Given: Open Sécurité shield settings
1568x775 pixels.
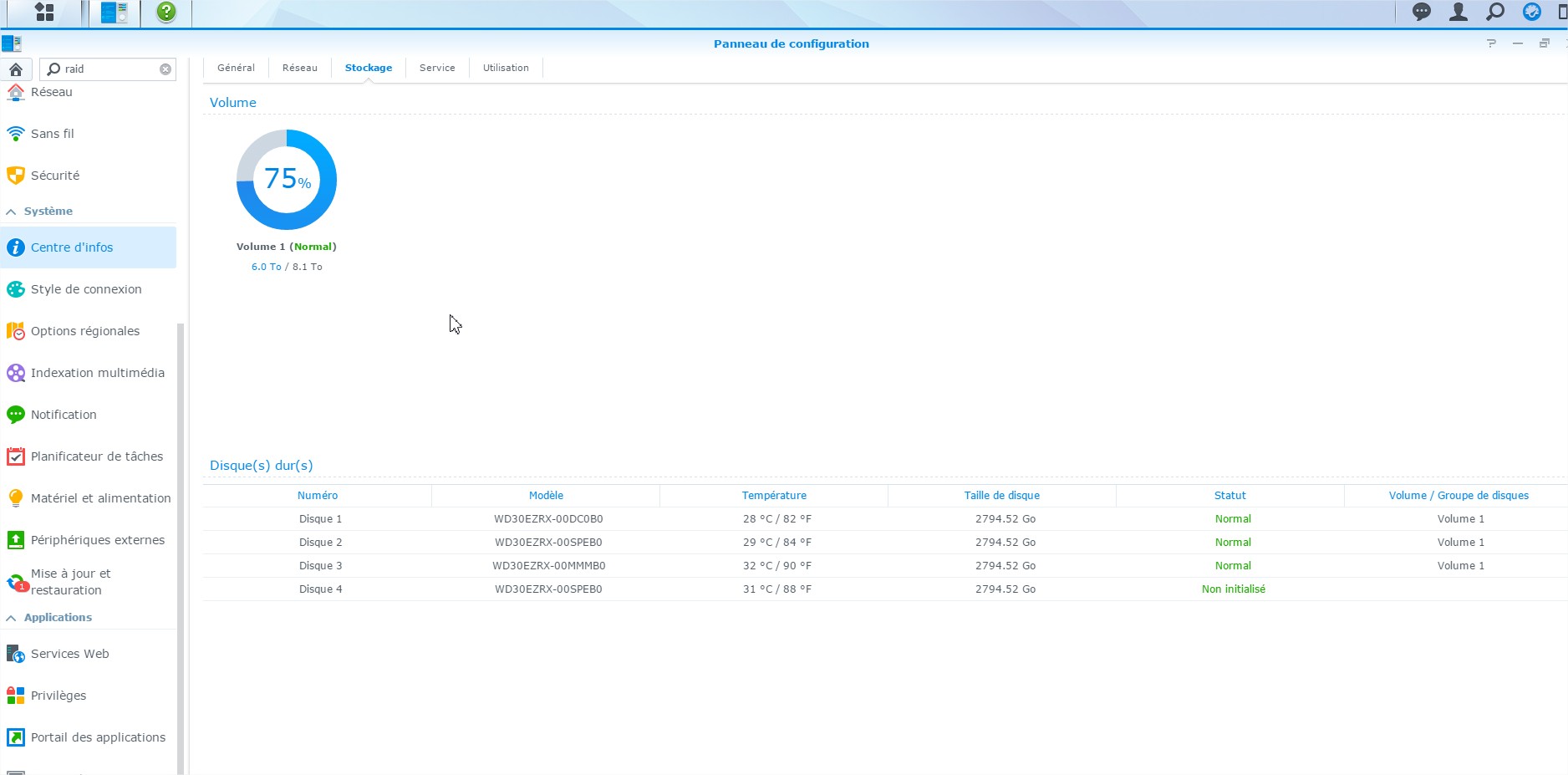Looking at the screenshot, I should 55,176.
